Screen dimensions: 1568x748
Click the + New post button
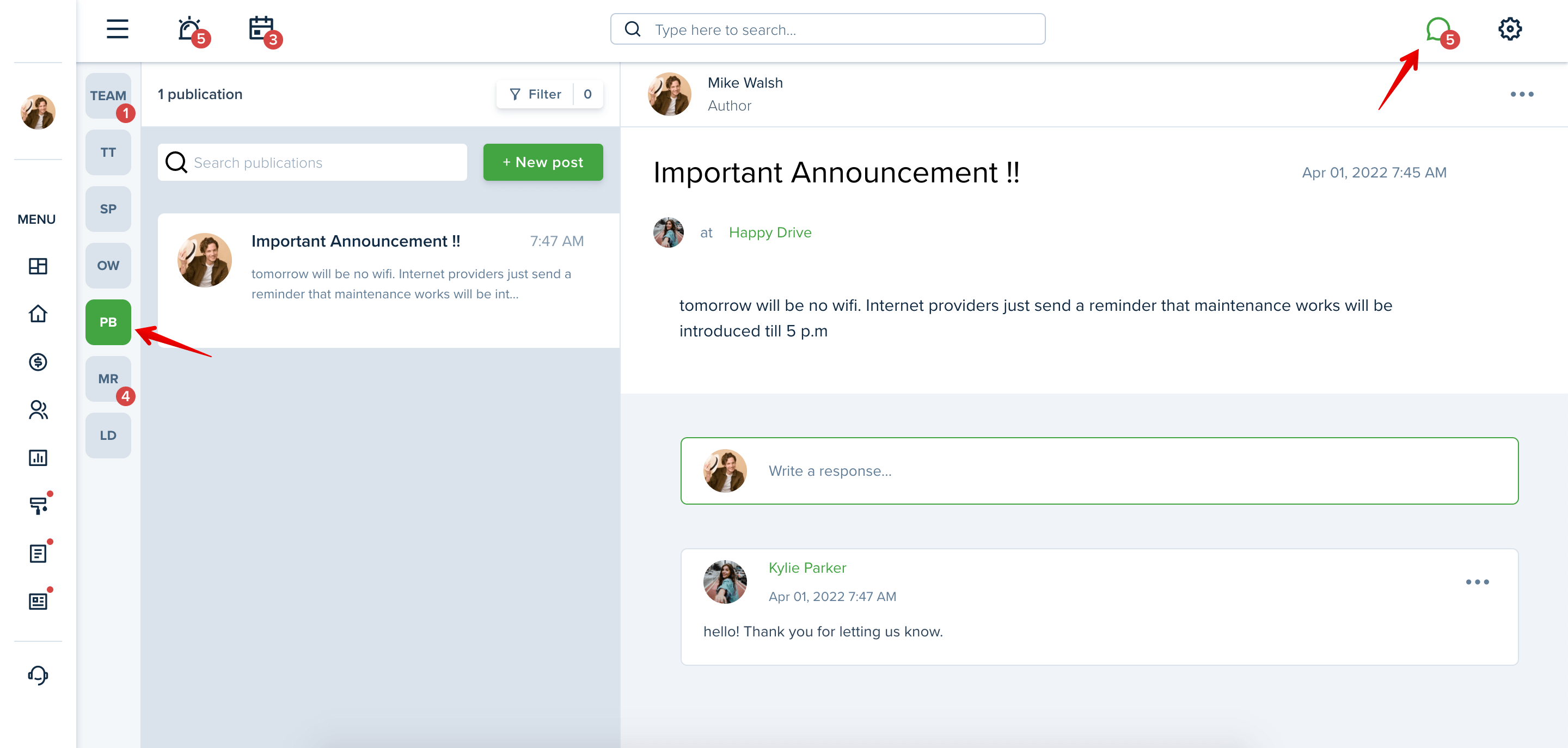(x=543, y=162)
